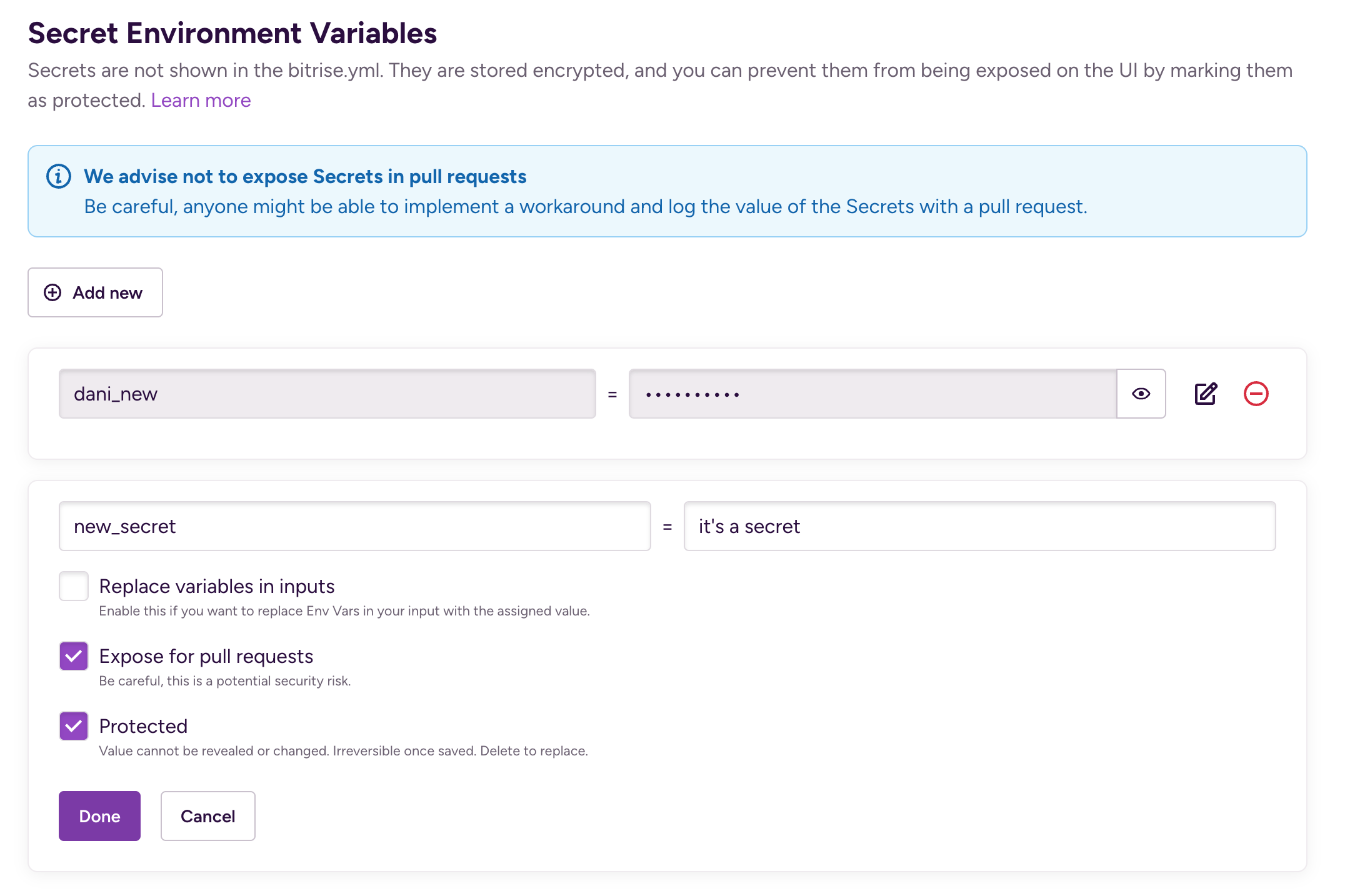Click the plus icon in Add new
Screen dimensions: 1355x896
point(52,292)
